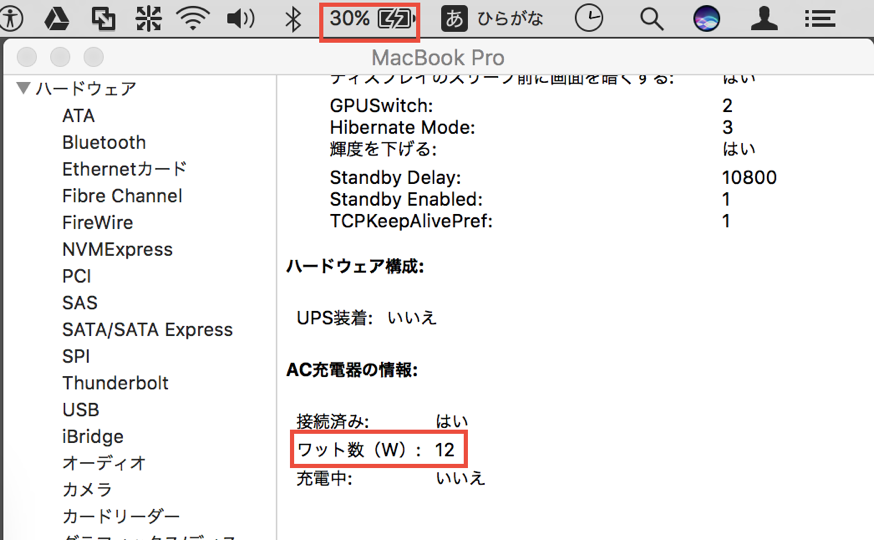Select ATA in the sidebar
The height and width of the screenshot is (540, 874).
coord(78,115)
